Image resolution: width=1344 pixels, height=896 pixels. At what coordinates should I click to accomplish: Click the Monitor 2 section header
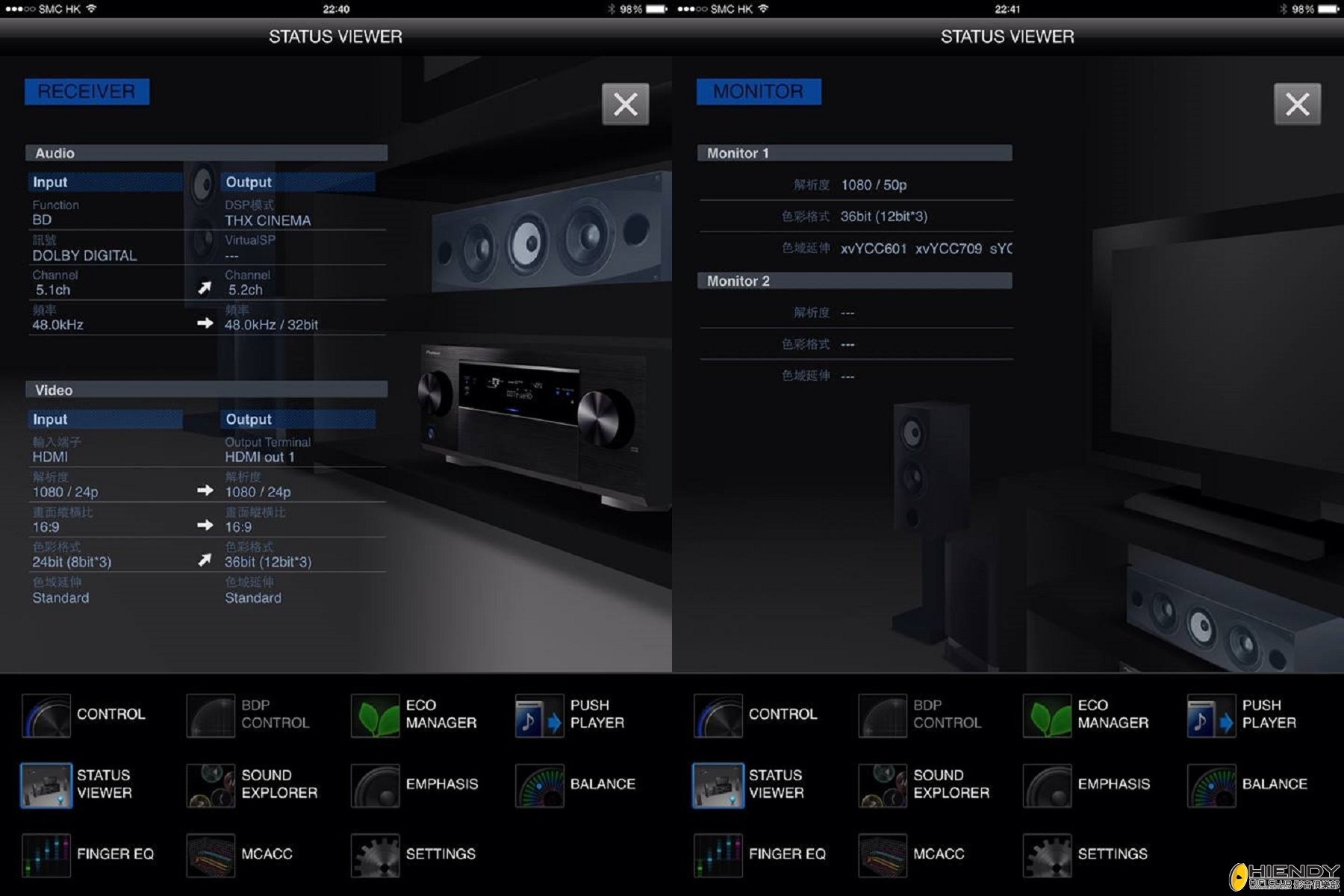click(x=855, y=281)
